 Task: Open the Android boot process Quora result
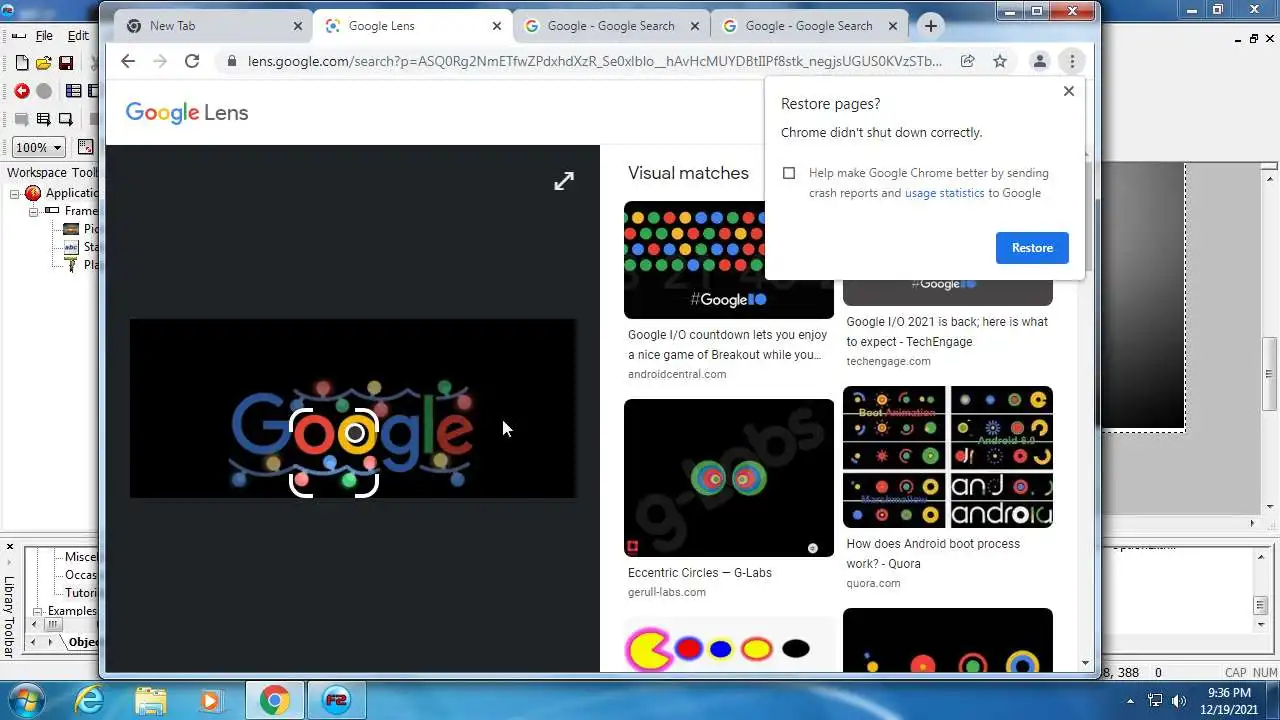pos(933,553)
